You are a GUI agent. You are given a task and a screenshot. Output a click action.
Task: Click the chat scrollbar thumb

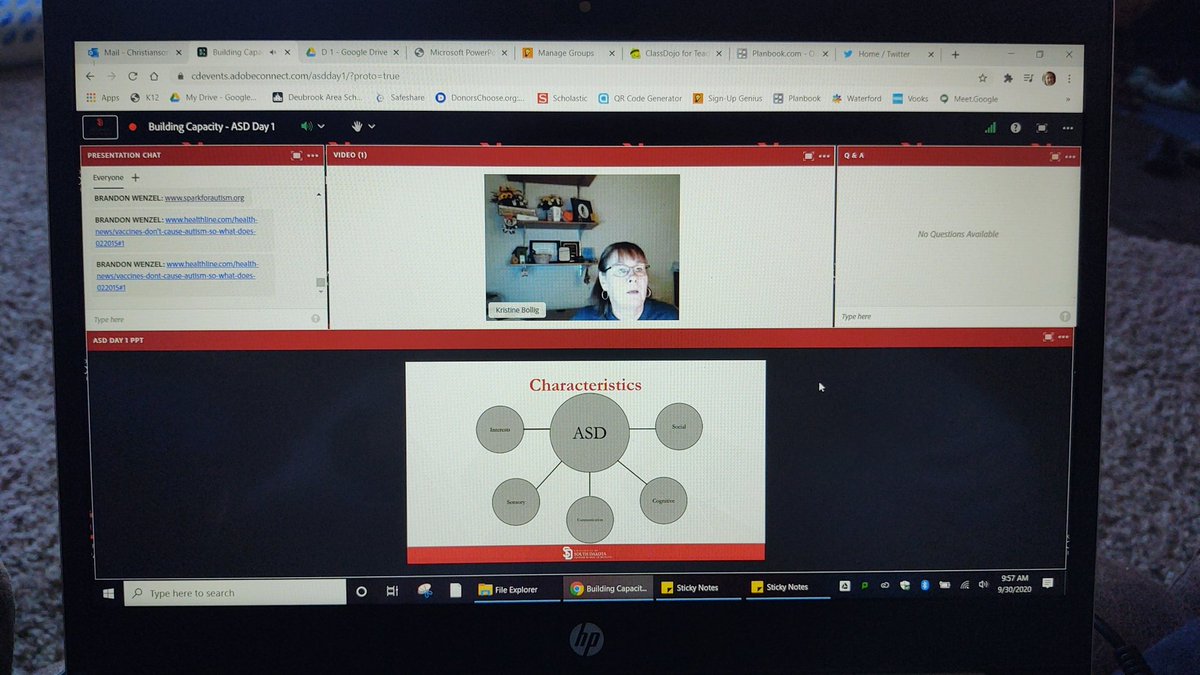click(320, 282)
